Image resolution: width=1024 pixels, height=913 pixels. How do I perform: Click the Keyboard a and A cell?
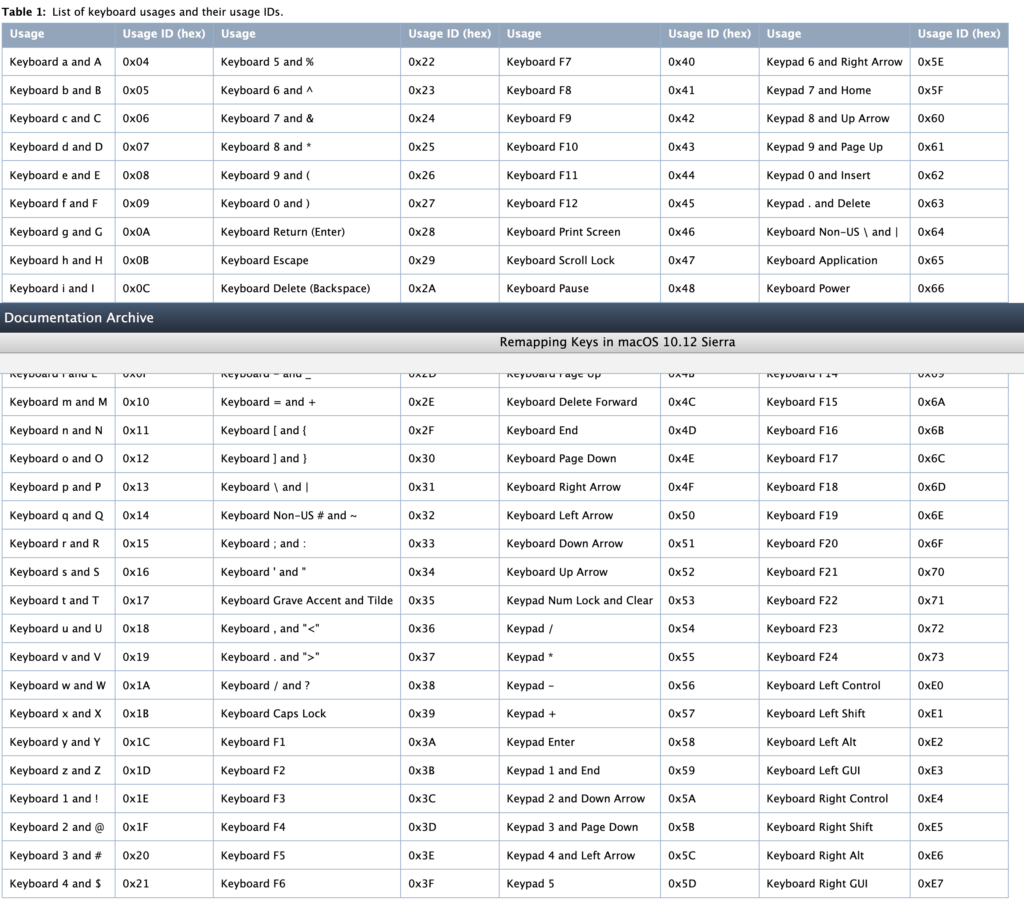pyautogui.click(x=56, y=62)
